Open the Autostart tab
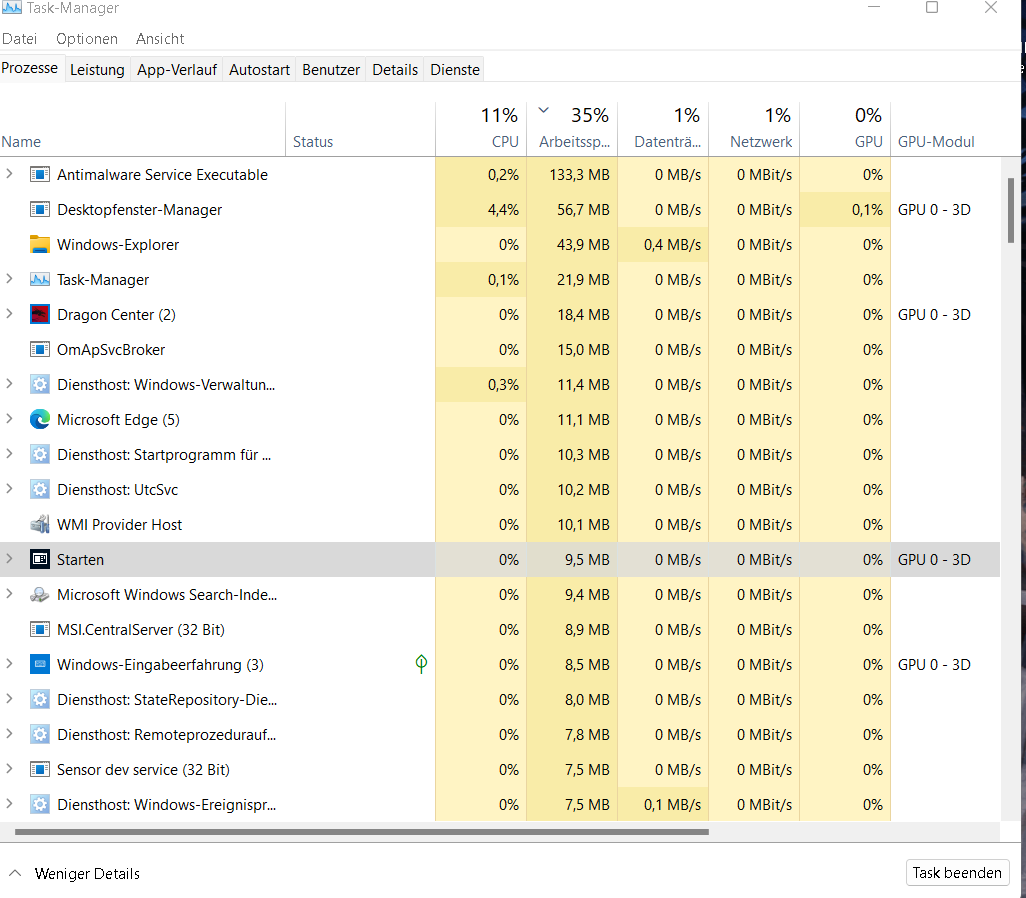Viewport: 1026px width, 898px height. coord(259,69)
